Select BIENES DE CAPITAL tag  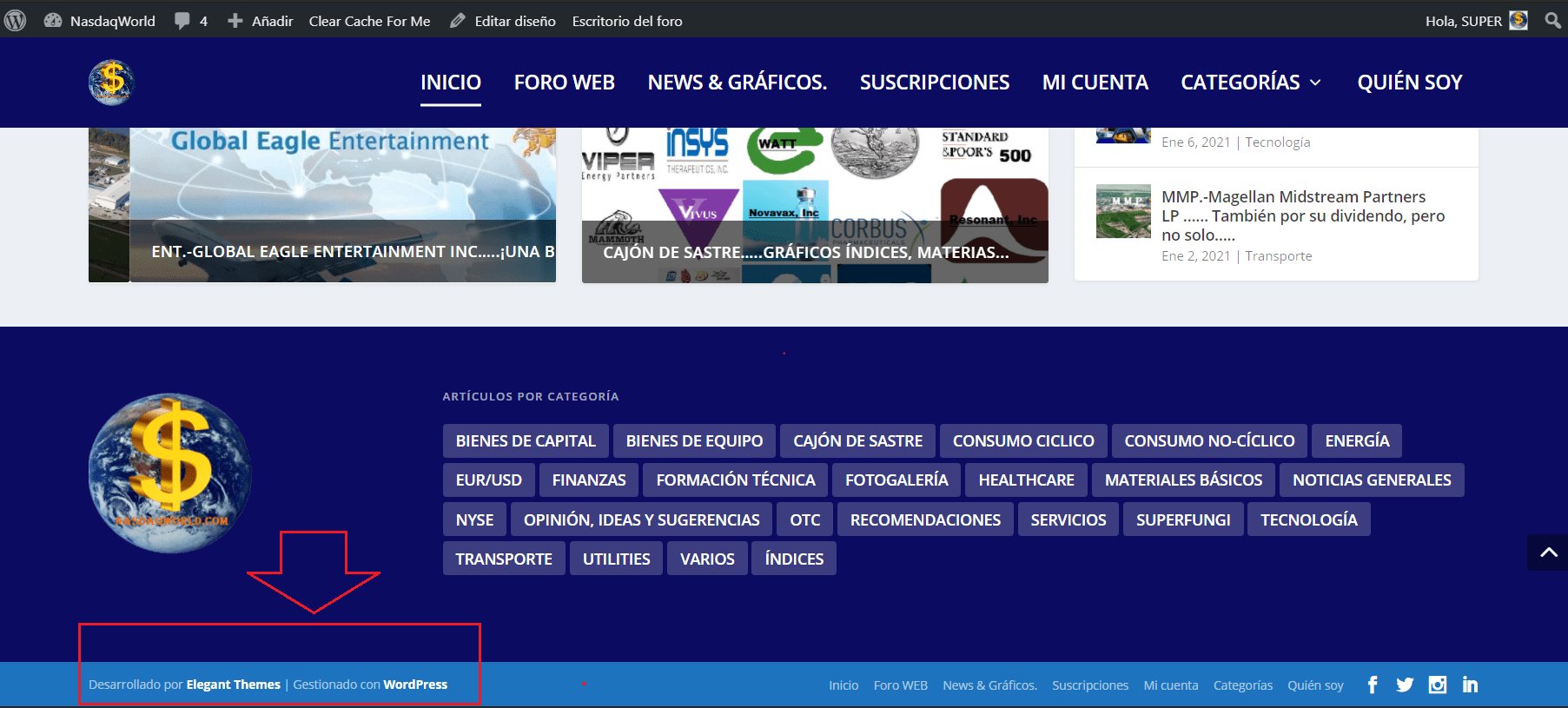526,441
